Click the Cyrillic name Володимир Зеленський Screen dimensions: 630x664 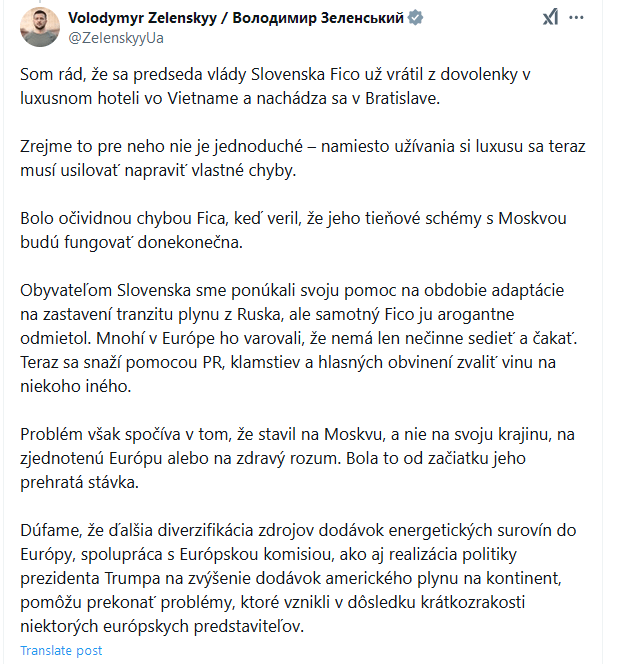coord(318,18)
